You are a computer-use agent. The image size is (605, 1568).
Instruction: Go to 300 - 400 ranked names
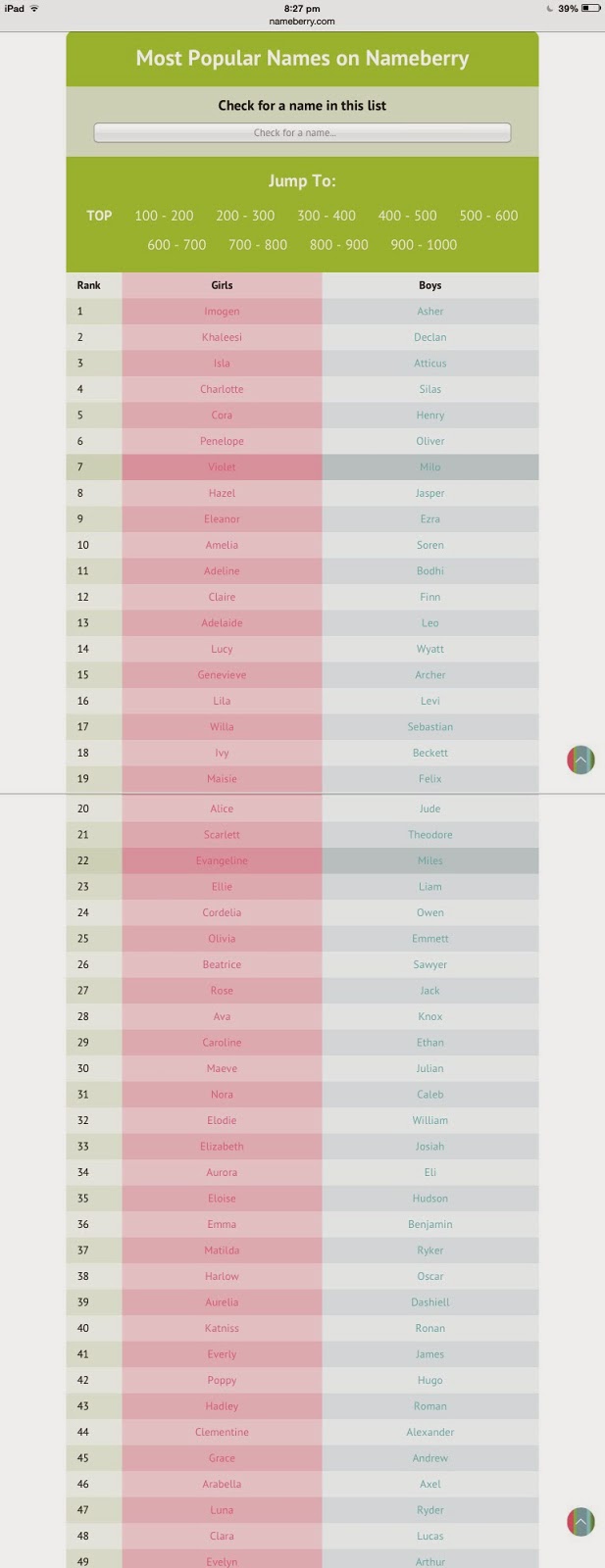(x=327, y=216)
